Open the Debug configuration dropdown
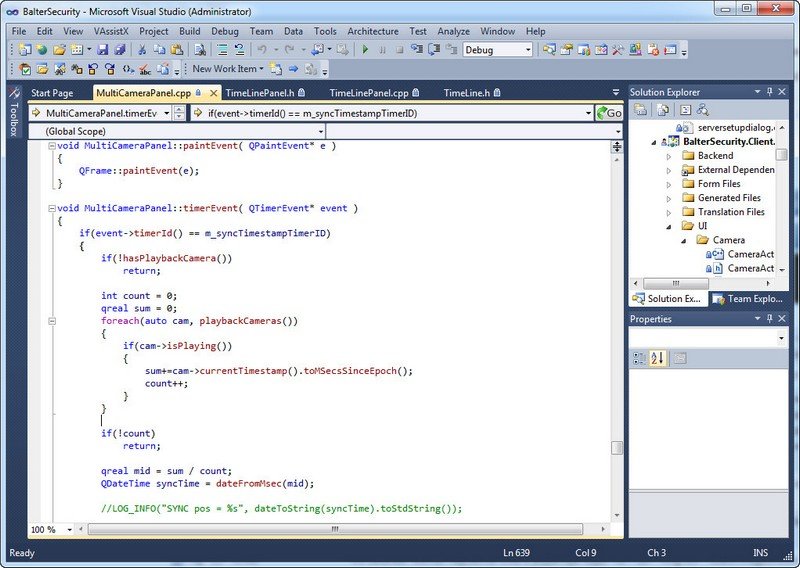The height and width of the screenshot is (568, 800). 527,49
